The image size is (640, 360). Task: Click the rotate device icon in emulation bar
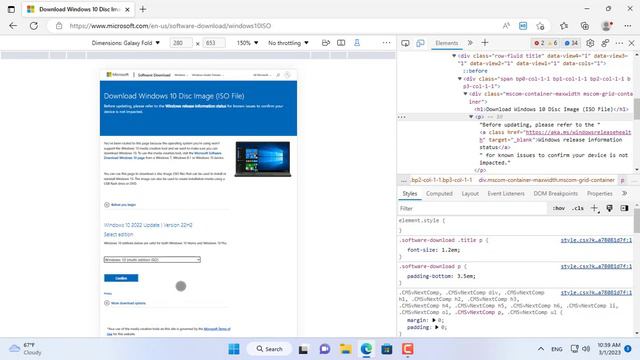tap(326, 43)
